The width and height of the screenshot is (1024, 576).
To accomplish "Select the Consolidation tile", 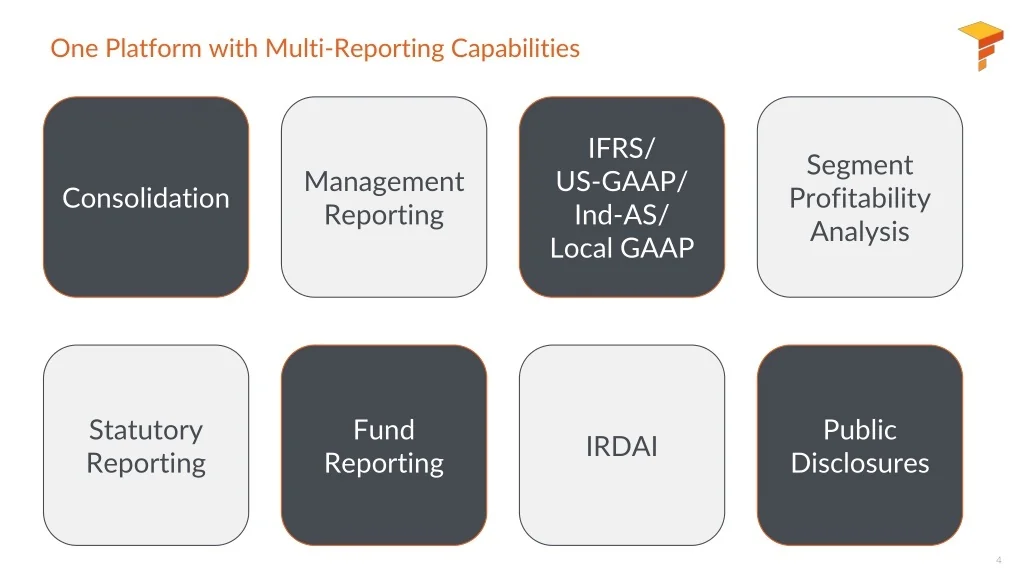I will pyautogui.click(x=146, y=198).
